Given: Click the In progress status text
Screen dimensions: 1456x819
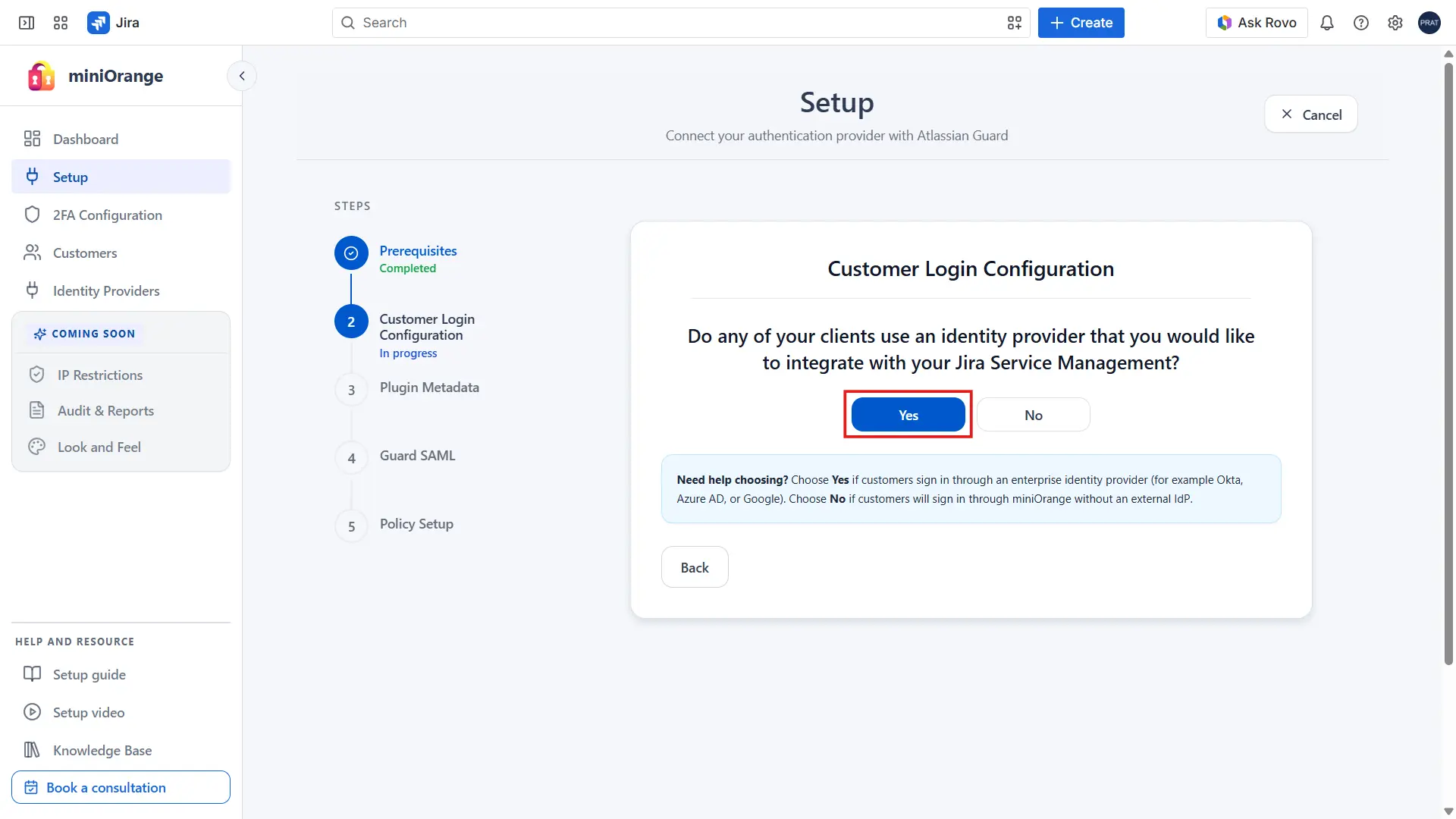Looking at the screenshot, I should (x=408, y=353).
